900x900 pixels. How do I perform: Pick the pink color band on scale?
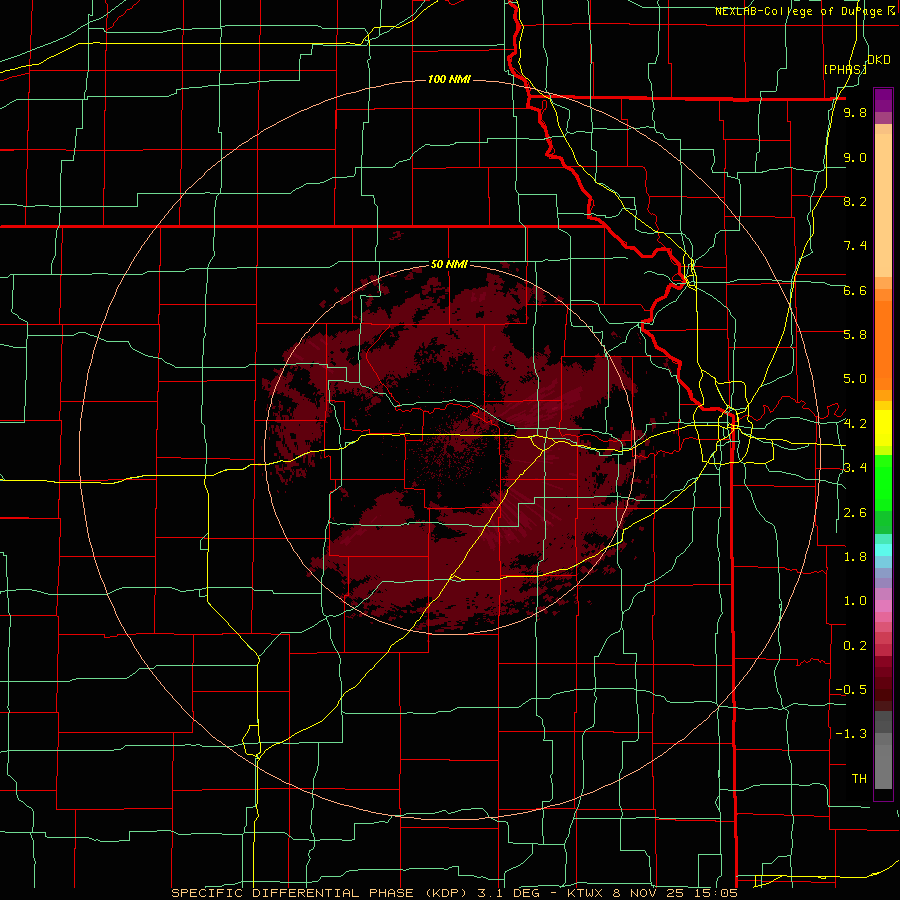(883, 606)
